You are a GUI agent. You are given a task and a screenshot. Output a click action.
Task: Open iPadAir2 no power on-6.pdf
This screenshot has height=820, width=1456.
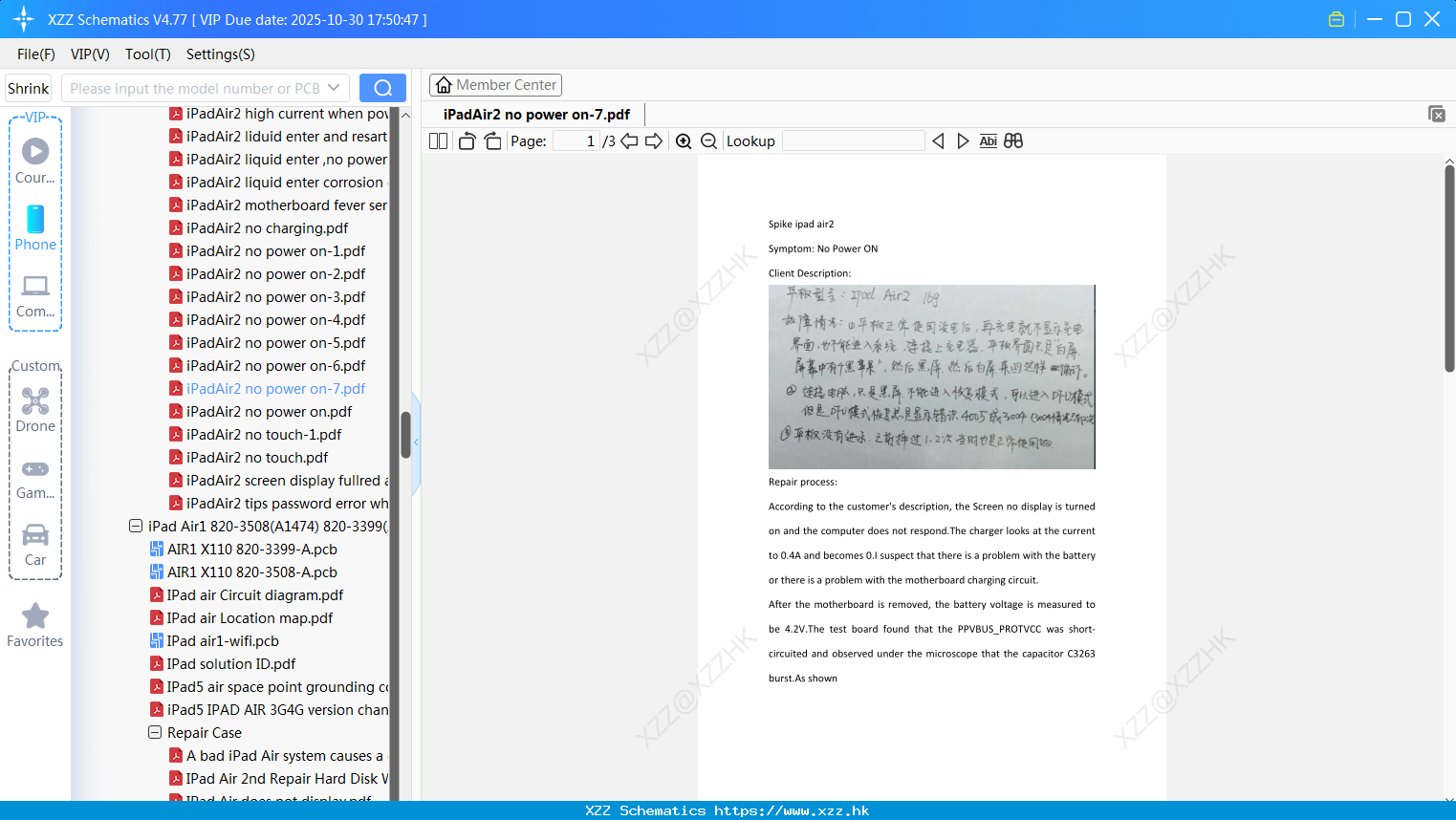pos(275,366)
